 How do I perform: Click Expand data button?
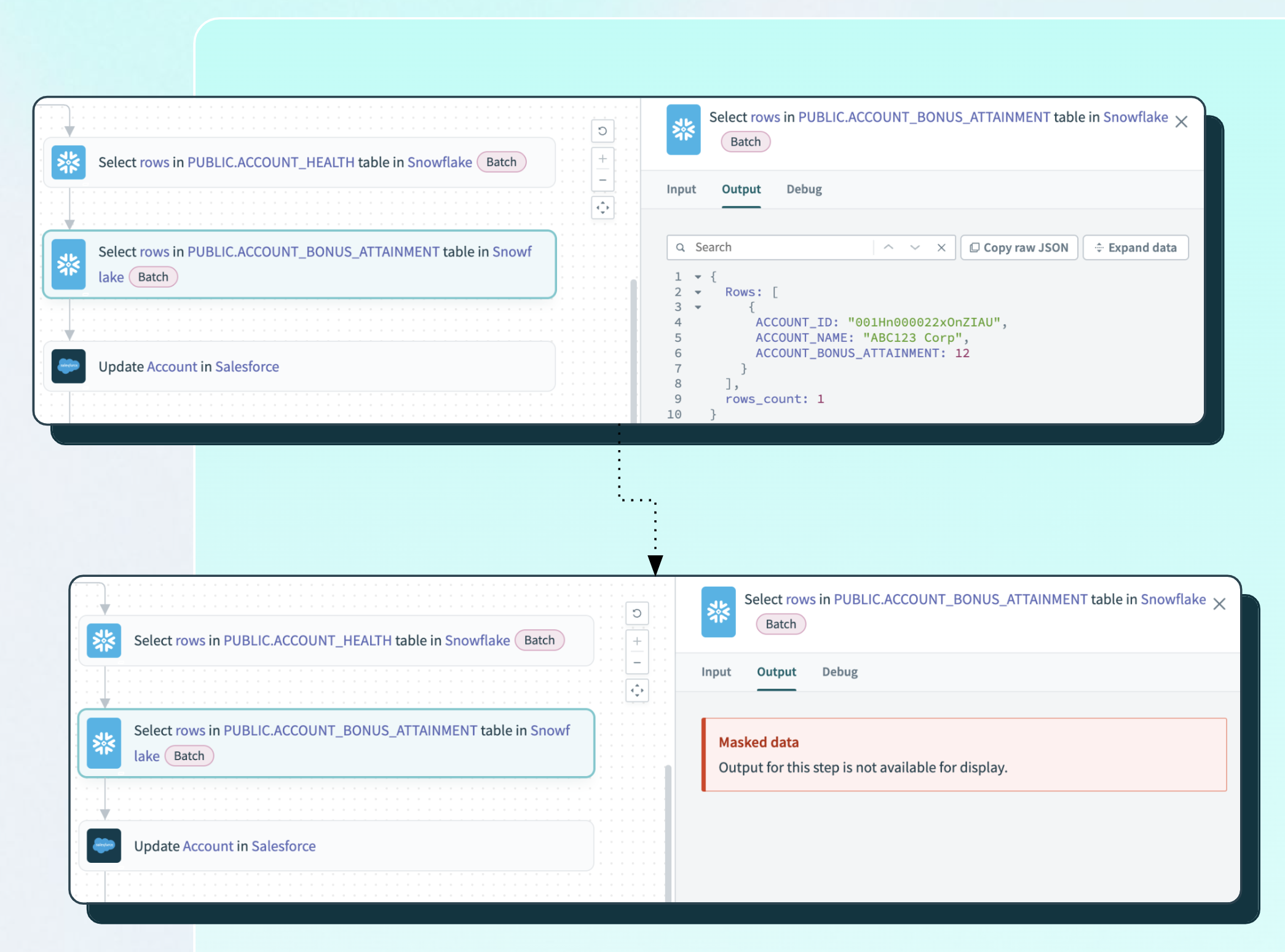tap(1135, 247)
